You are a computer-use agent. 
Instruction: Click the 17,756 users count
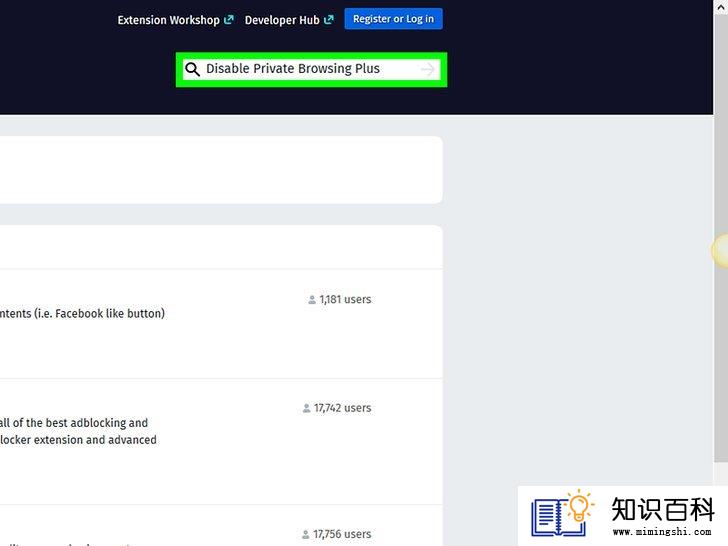point(342,534)
